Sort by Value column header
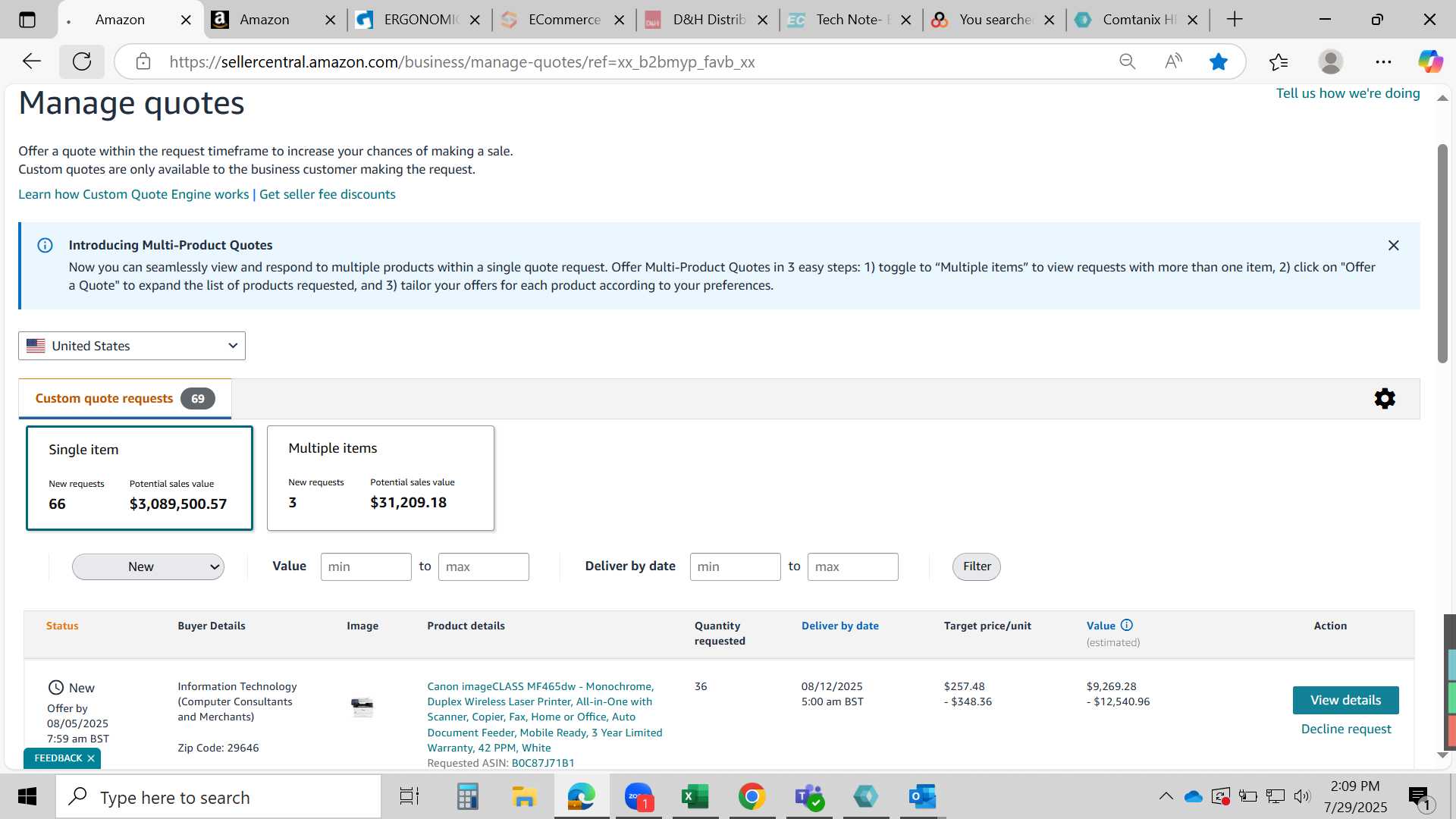 (x=1101, y=626)
